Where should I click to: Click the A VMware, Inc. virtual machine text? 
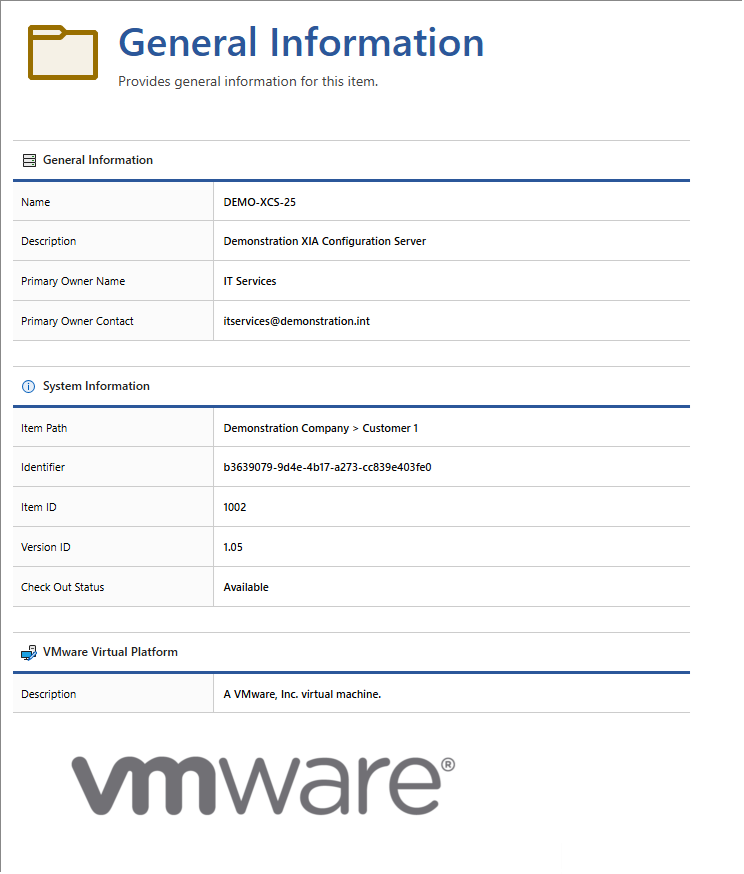pyautogui.click(x=302, y=694)
